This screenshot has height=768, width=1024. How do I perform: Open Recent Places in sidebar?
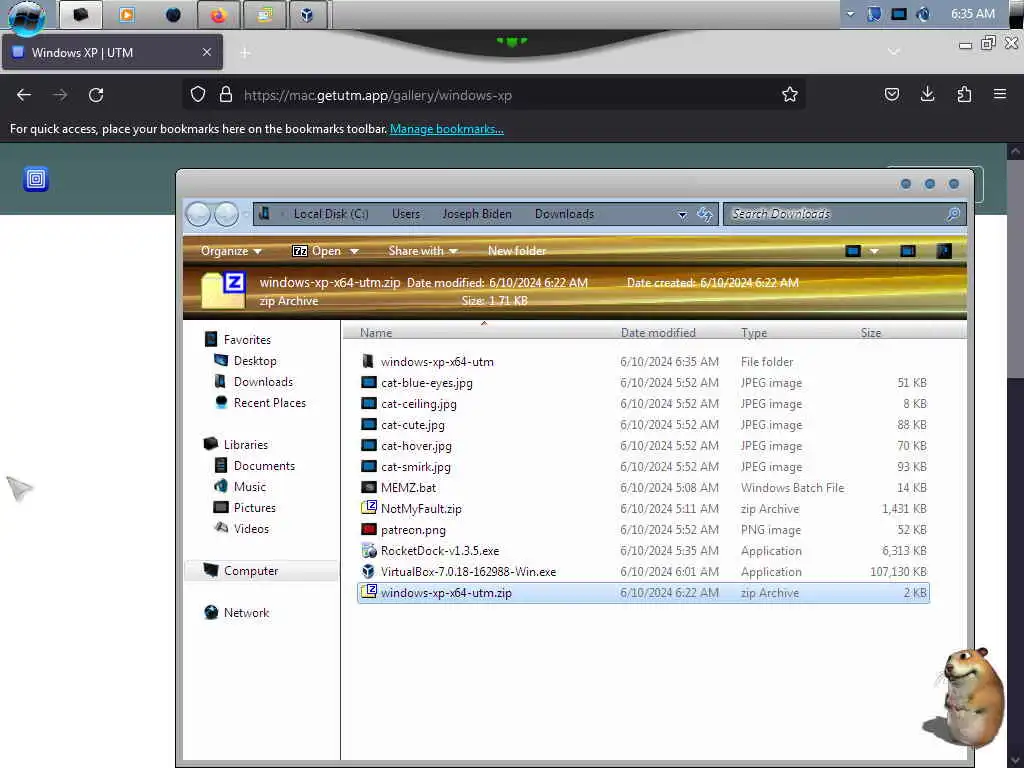[260, 402]
